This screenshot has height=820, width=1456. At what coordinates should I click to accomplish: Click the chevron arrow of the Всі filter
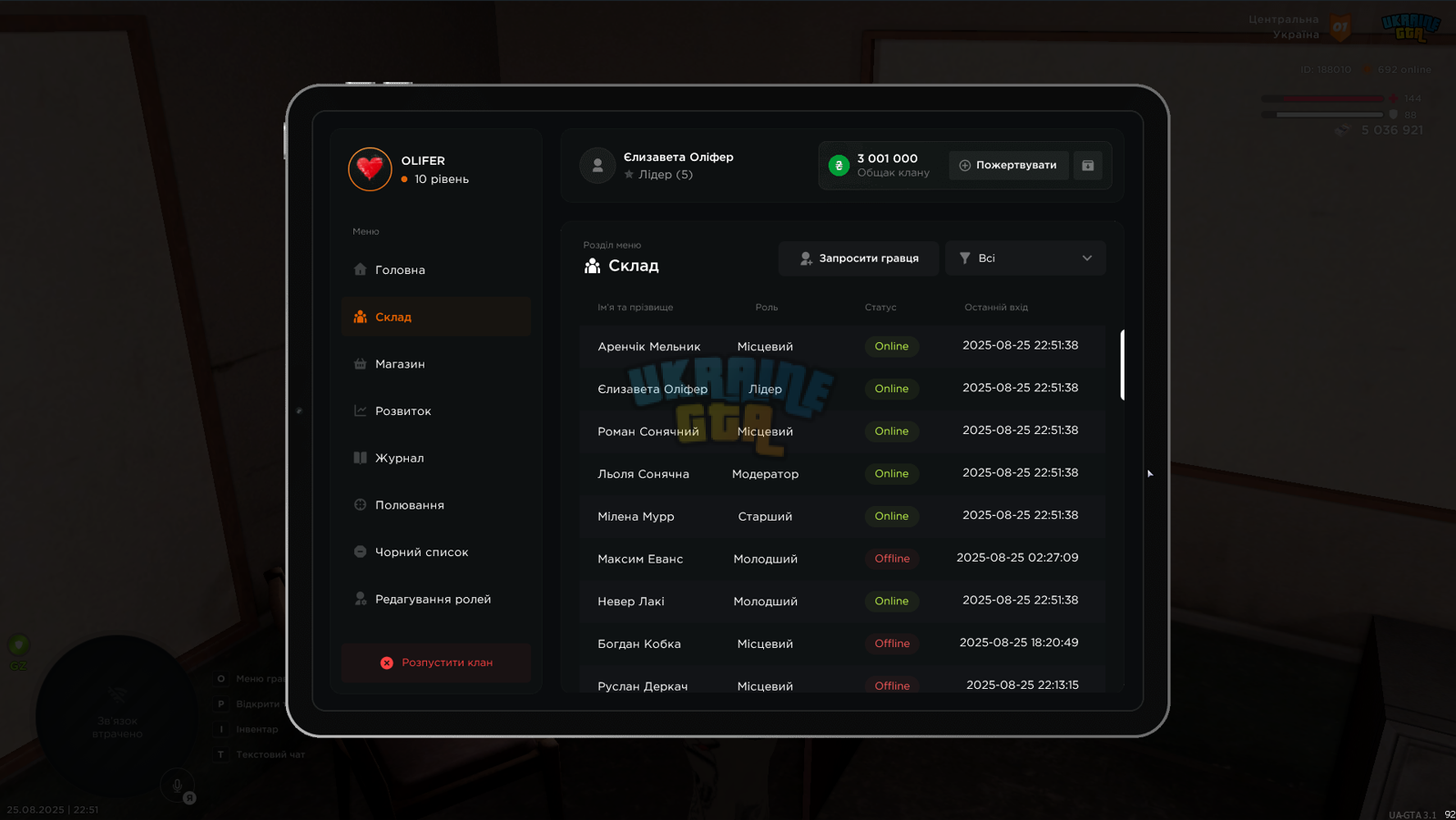click(x=1087, y=258)
